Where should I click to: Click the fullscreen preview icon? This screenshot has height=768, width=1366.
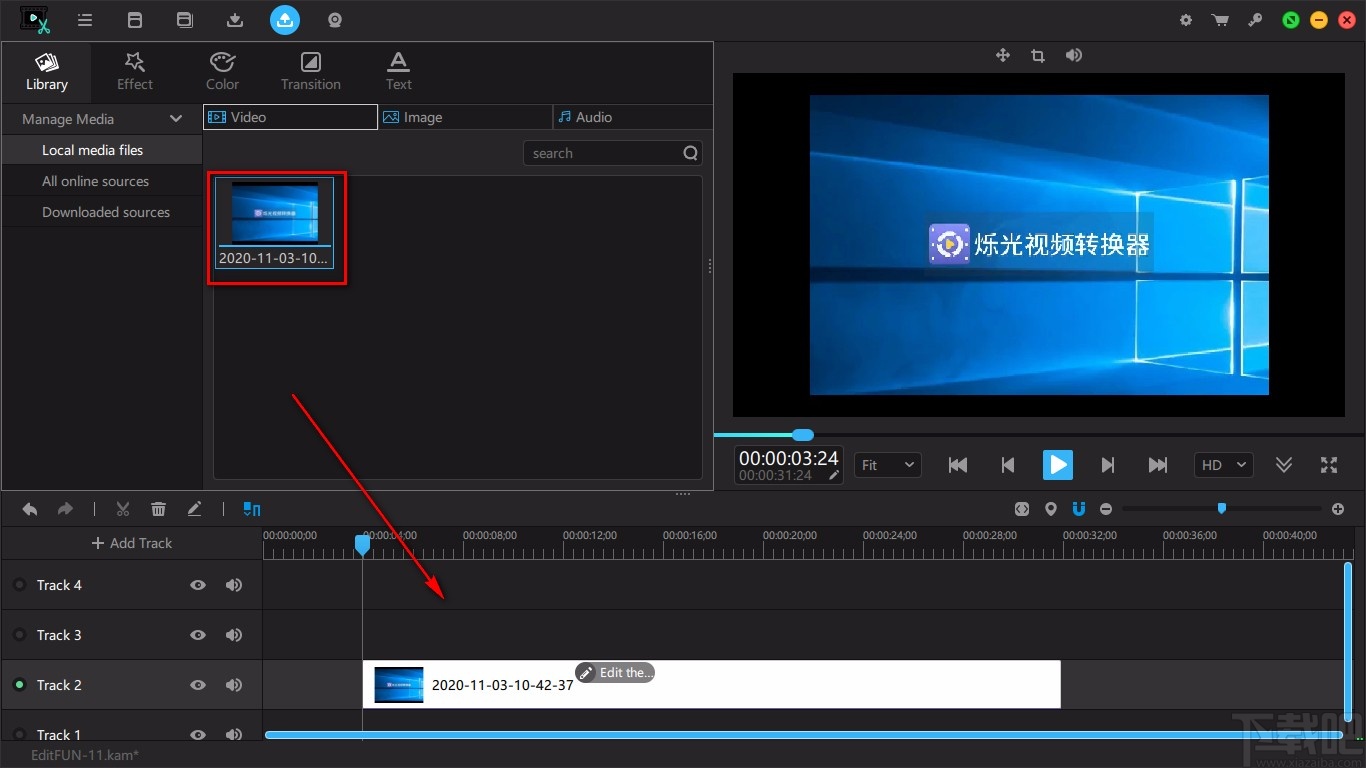coord(1328,465)
